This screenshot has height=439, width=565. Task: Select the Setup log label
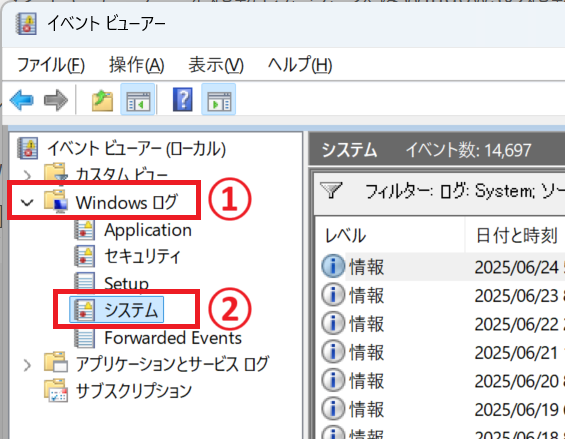click(x=126, y=283)
